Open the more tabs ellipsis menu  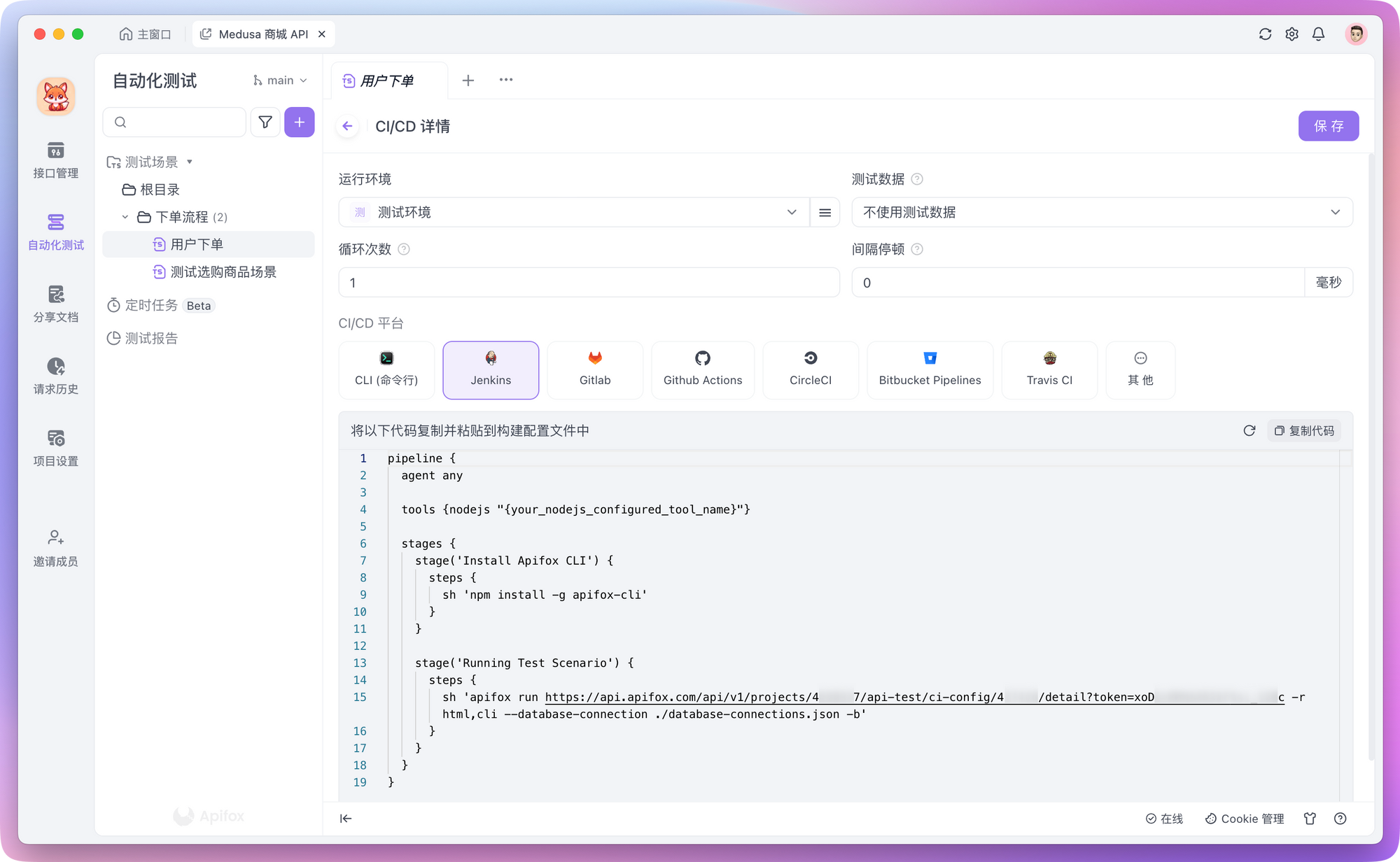coord(506,80)
